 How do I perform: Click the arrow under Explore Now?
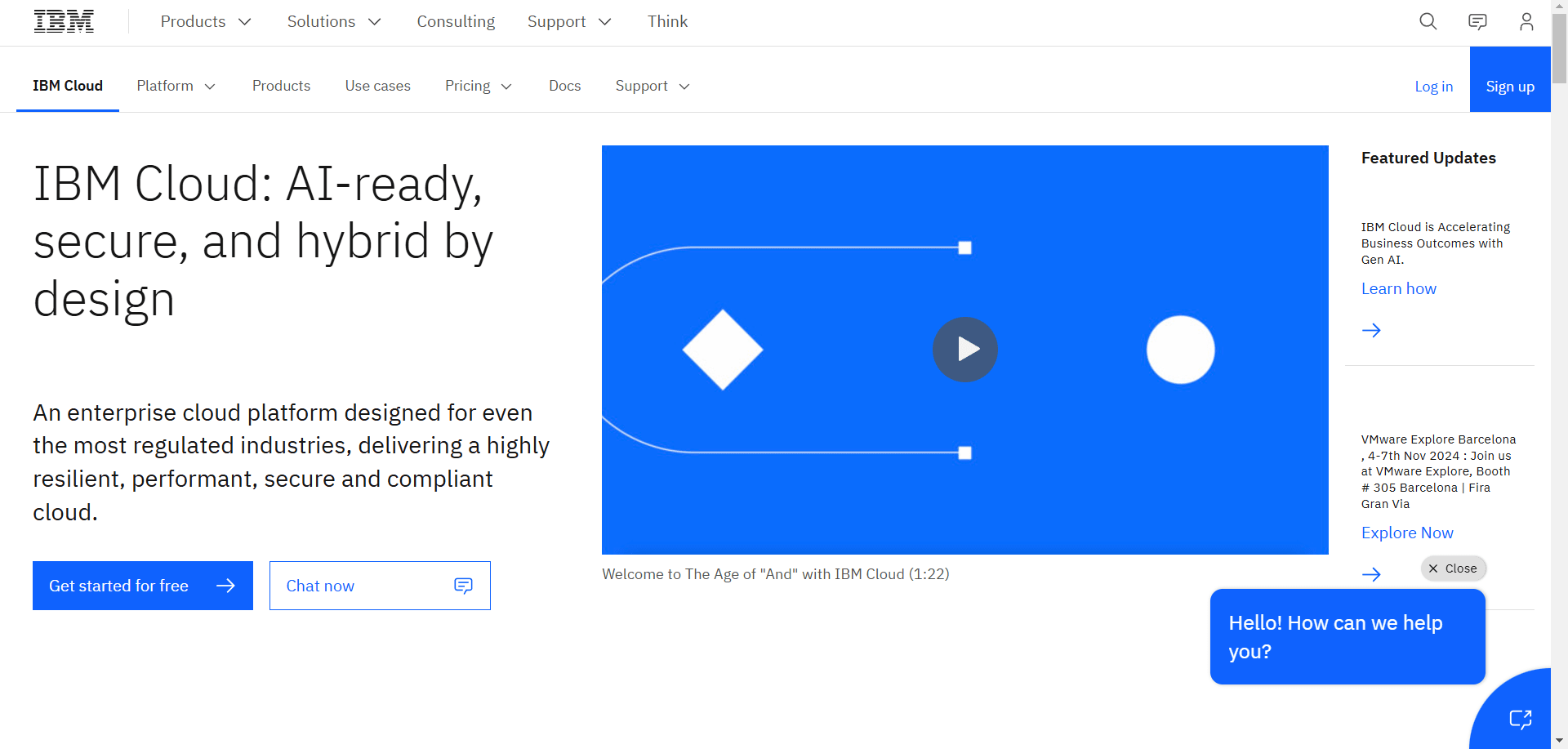1371,574
